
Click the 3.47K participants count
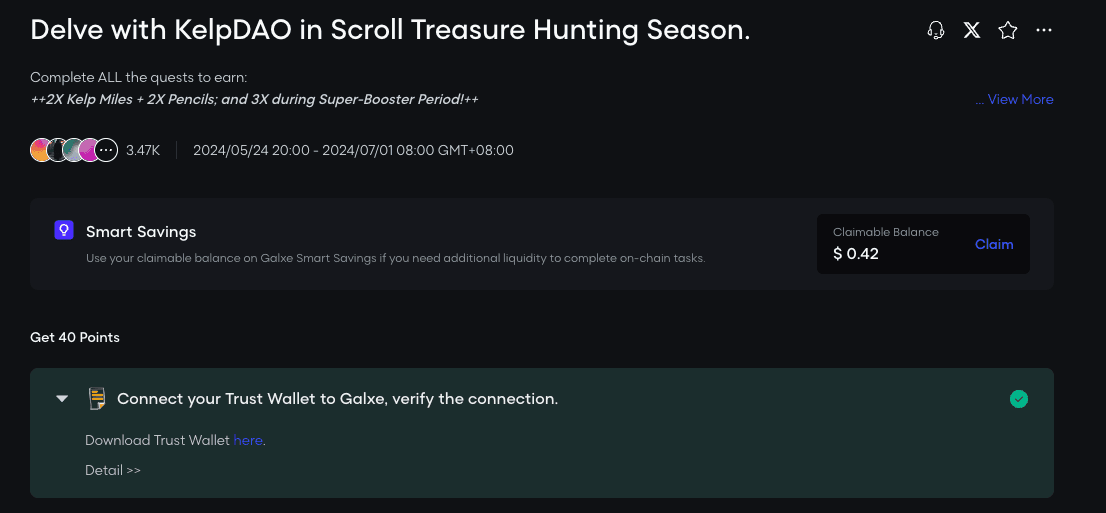coord(143,150)
